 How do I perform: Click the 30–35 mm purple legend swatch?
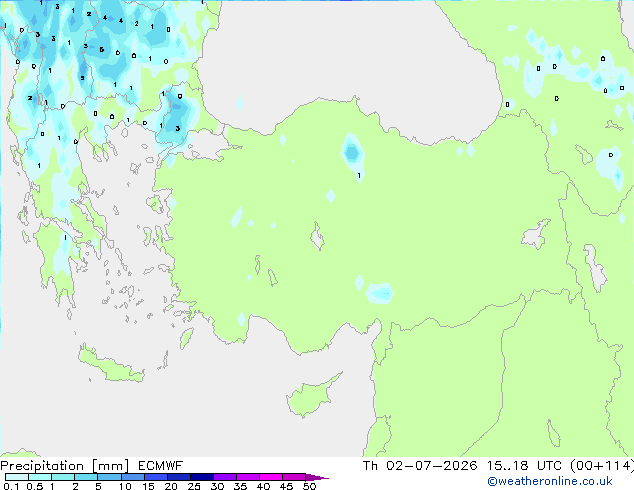225,477
